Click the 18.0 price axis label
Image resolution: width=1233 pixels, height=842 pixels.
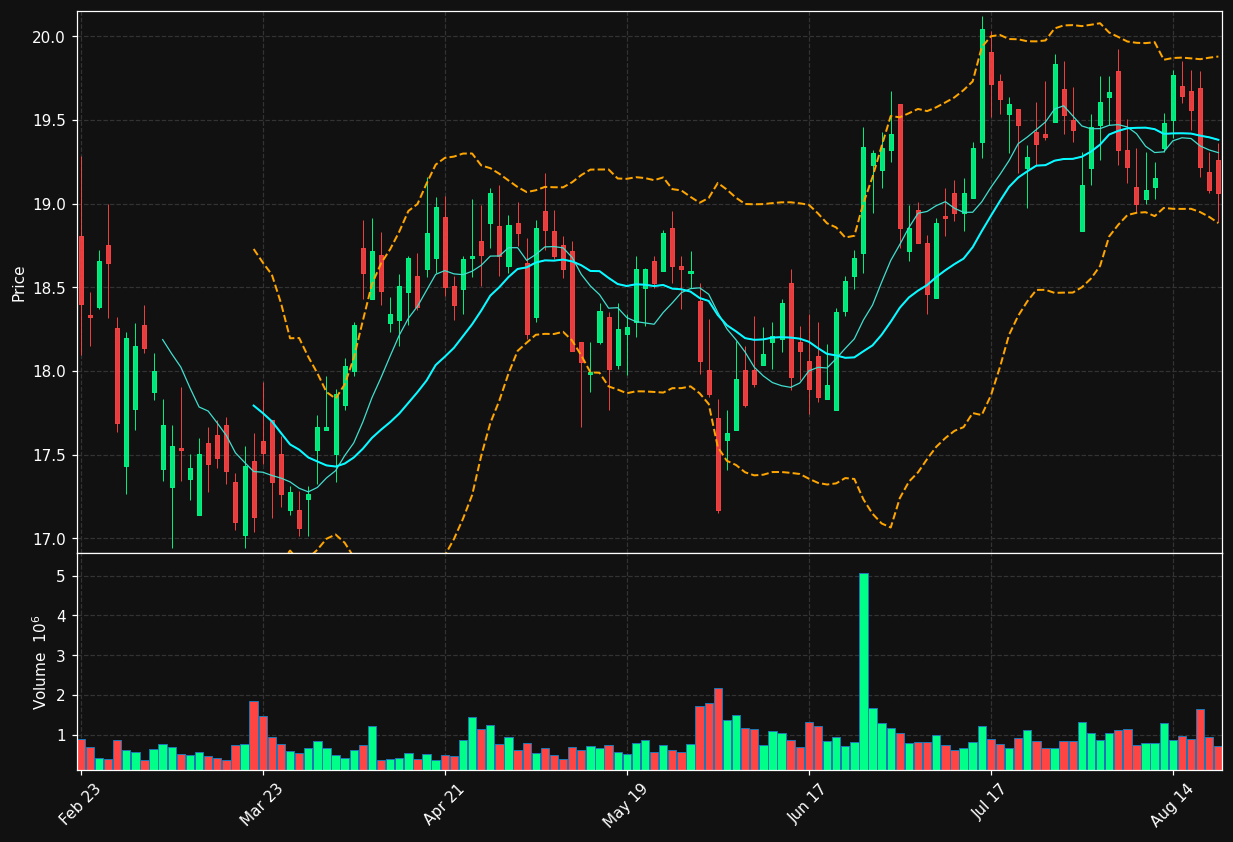48,372
